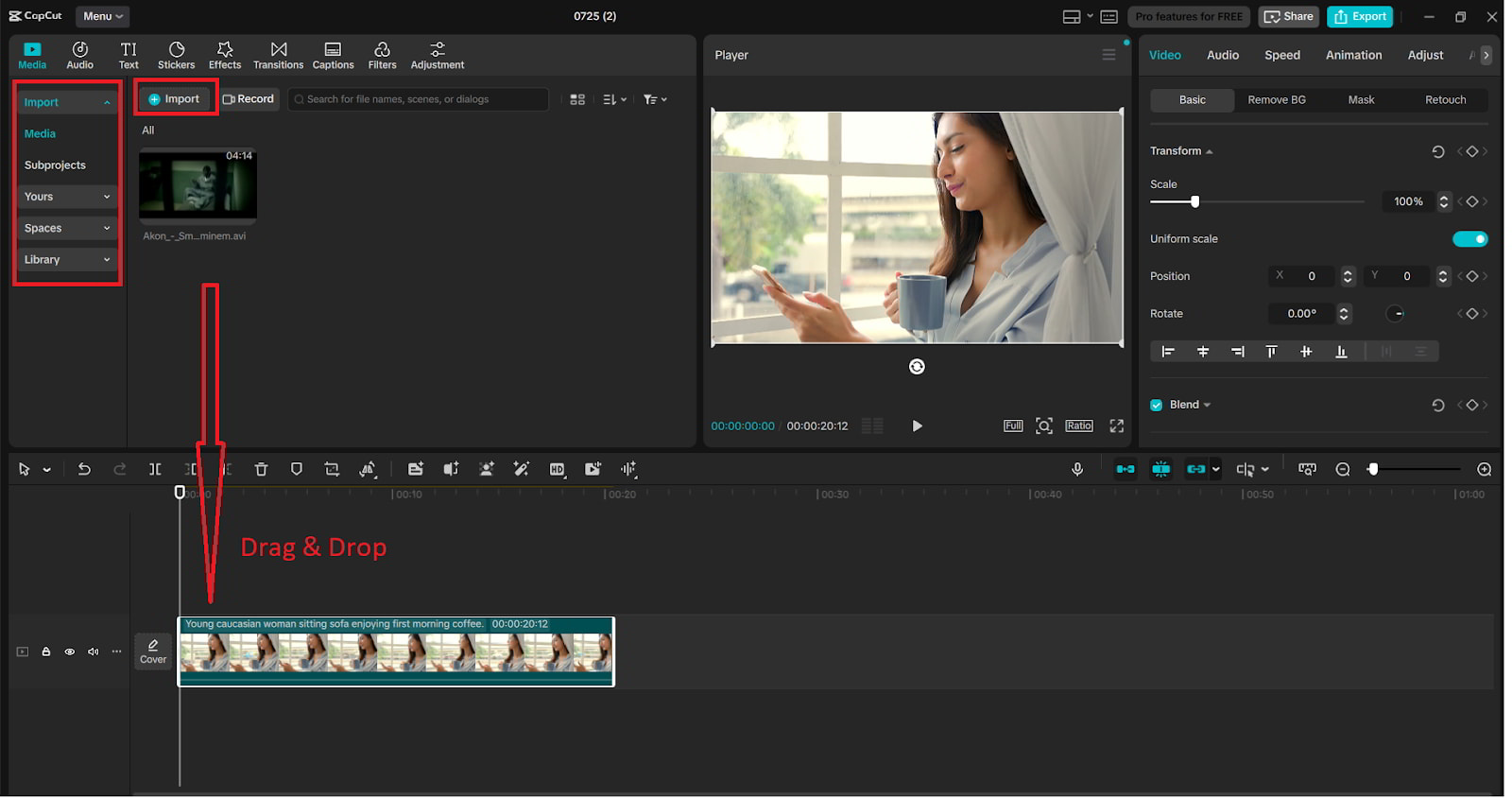This screenshot has height=799, width=1512.
Task: Expand the Yours section
Action: (x=68, y=197)
